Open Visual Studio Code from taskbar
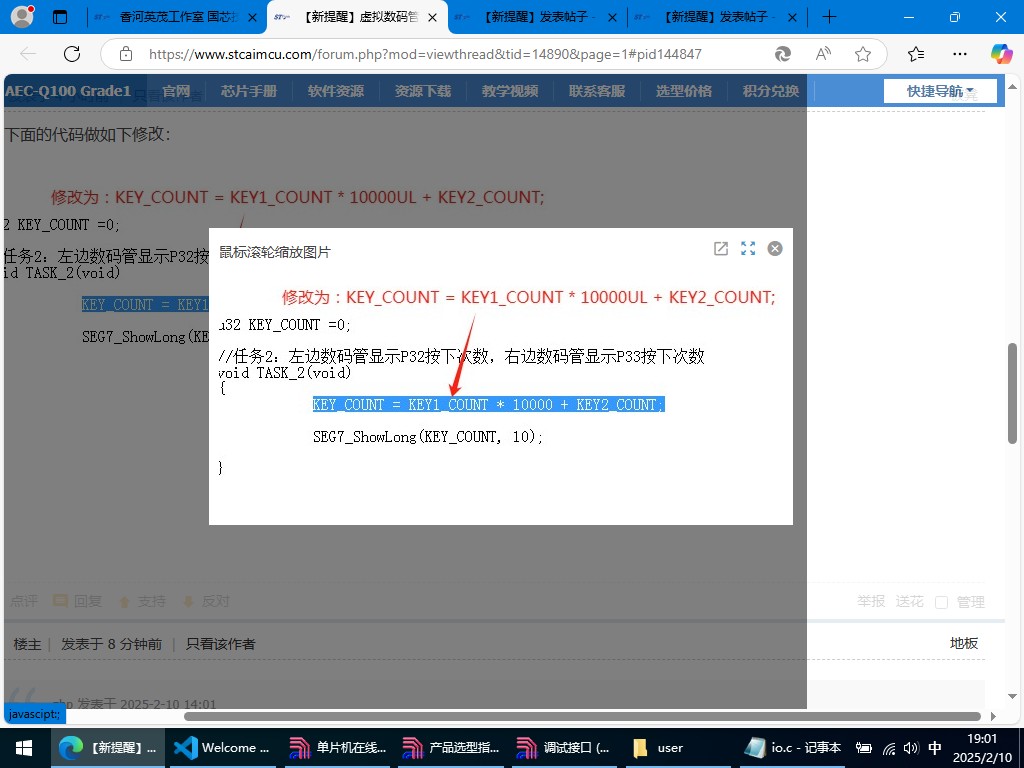The height and width of the screenshot is (768, 1024). coord(224,748)
